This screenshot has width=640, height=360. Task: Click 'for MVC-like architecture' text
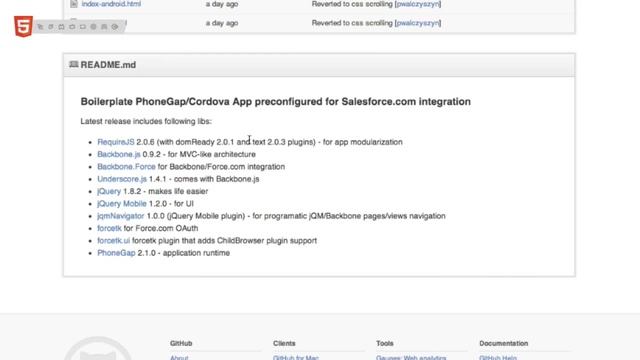coord(211,154)
